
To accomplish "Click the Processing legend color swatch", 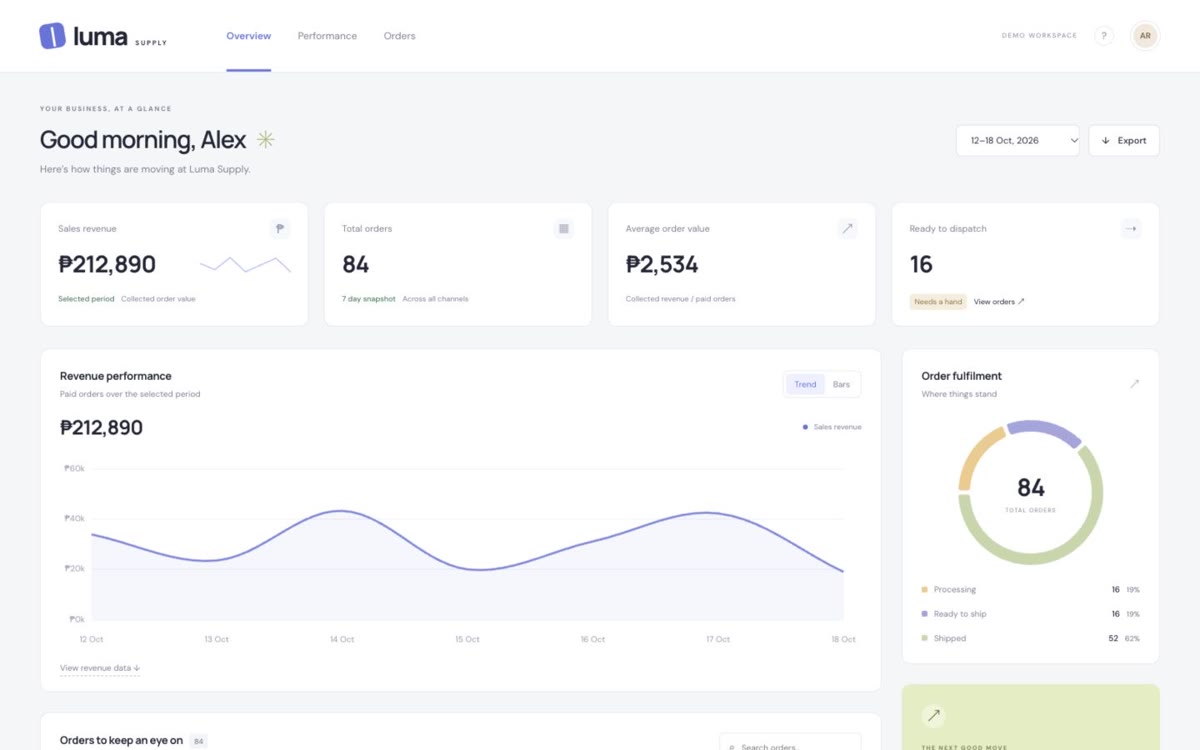I will [x=924, y=590].
